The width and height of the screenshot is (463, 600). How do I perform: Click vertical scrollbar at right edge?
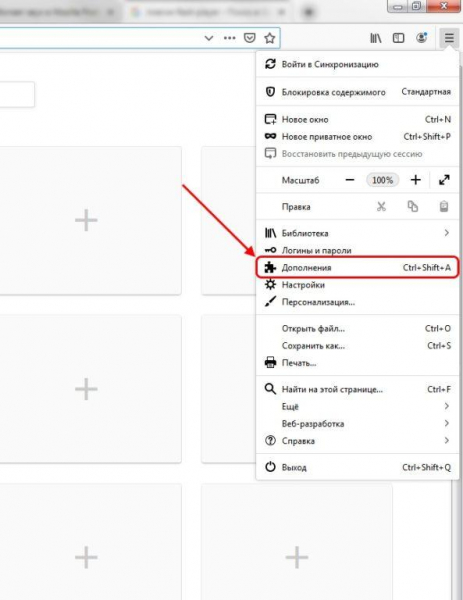click(455, 540)
